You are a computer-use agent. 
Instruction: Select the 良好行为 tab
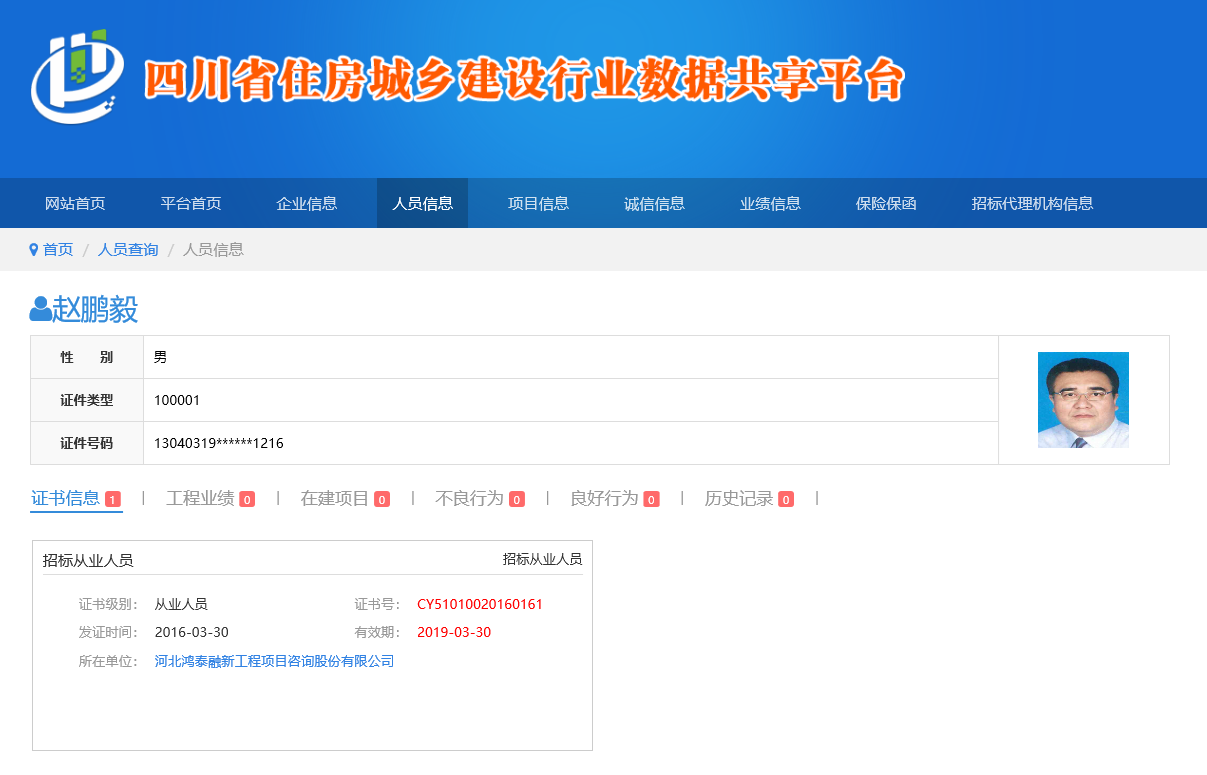point(604,498)
